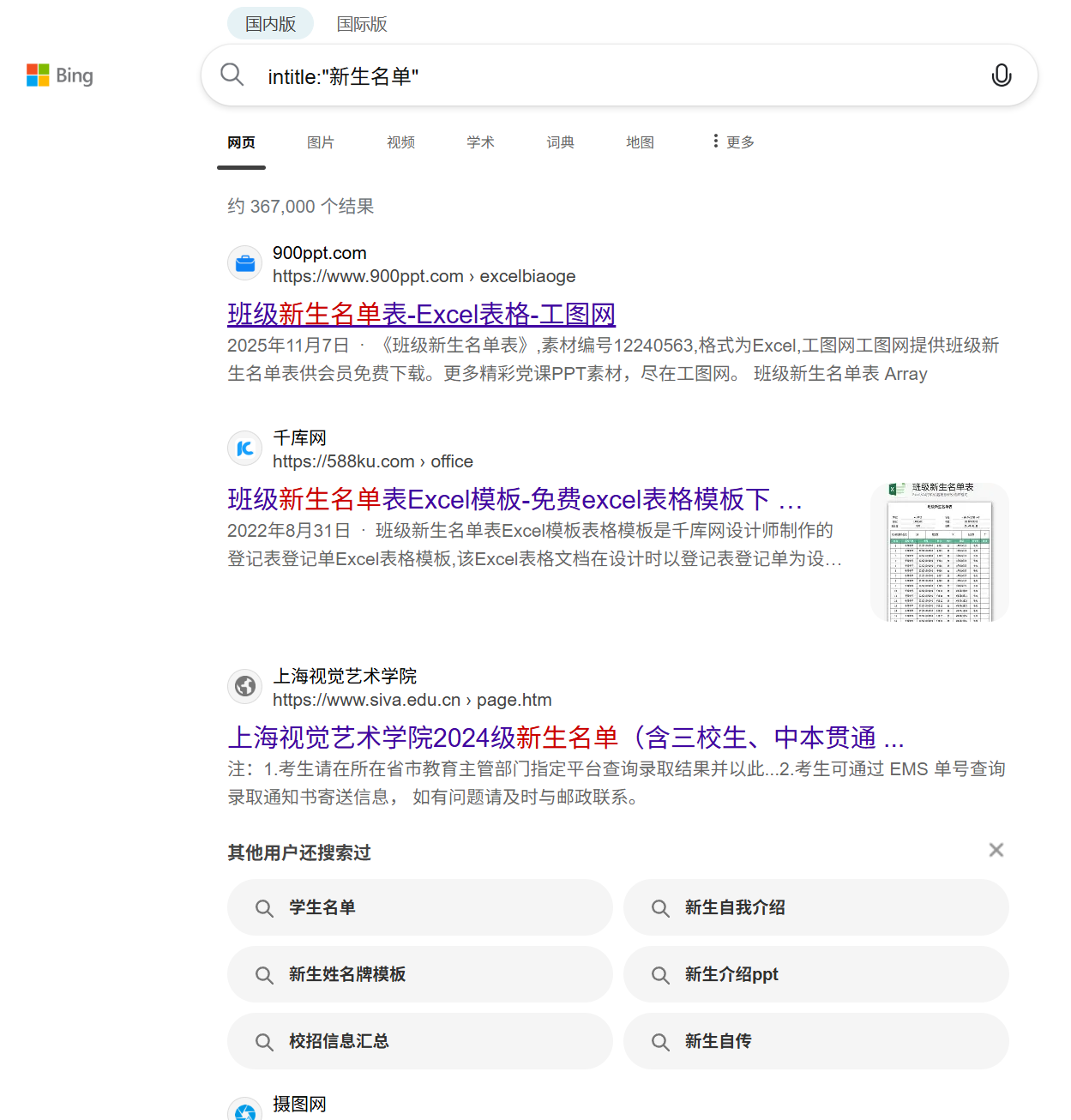Click the magnifier icon in the search bar
The width and height of the screenshot is (1071, 1120).
[232, 75]
